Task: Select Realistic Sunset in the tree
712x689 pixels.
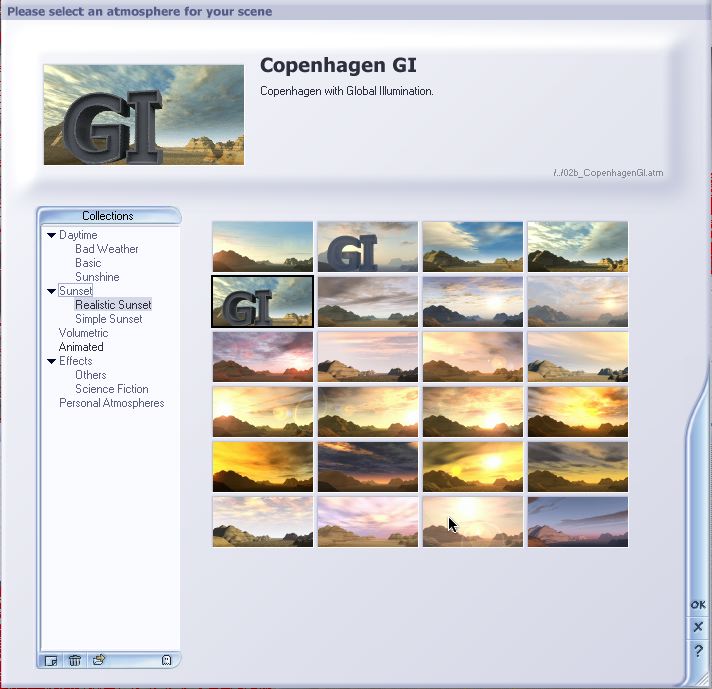Action: 113,305
